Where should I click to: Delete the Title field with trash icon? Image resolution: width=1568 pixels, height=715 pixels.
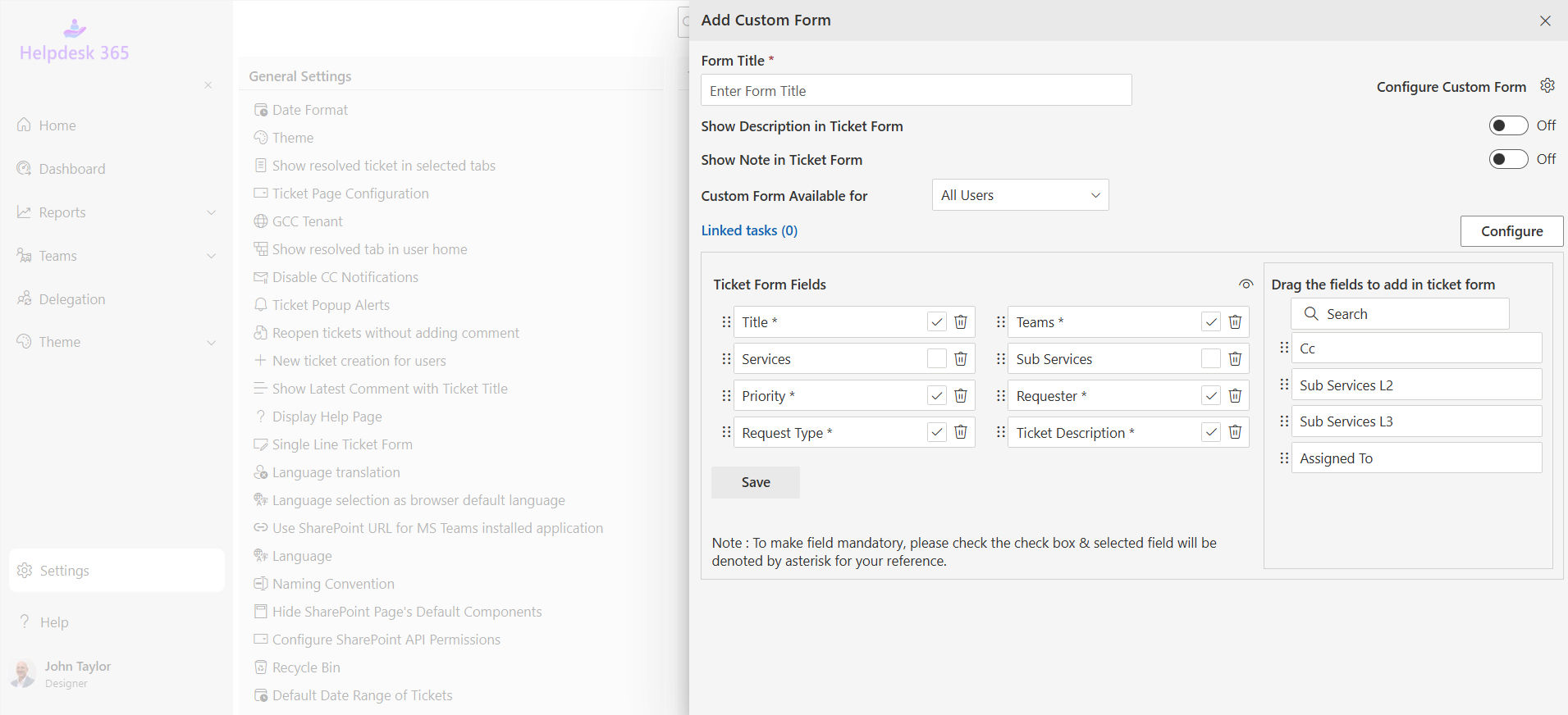(961, 322)
